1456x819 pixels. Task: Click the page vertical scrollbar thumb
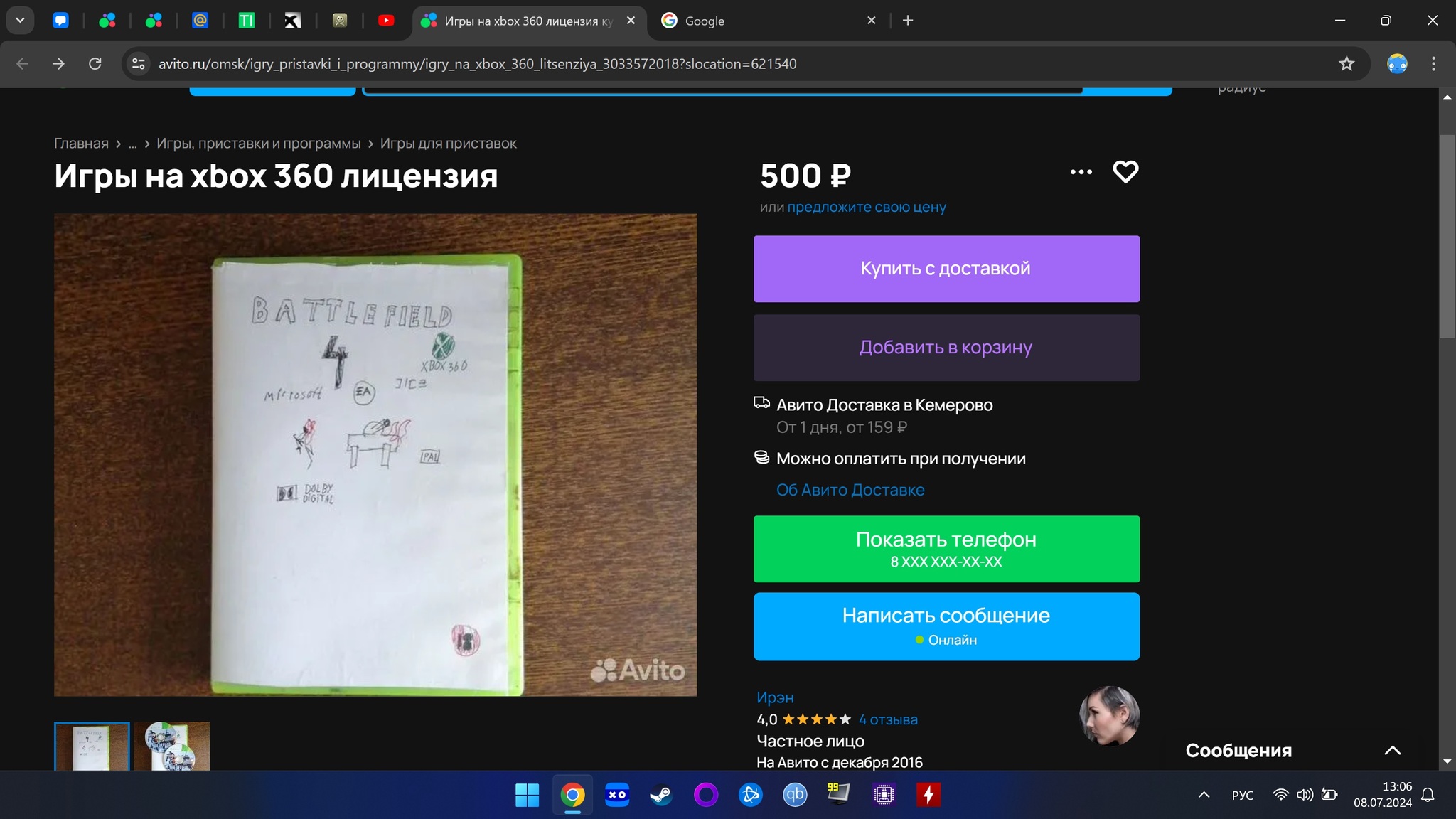click(x=1447, y=236)
